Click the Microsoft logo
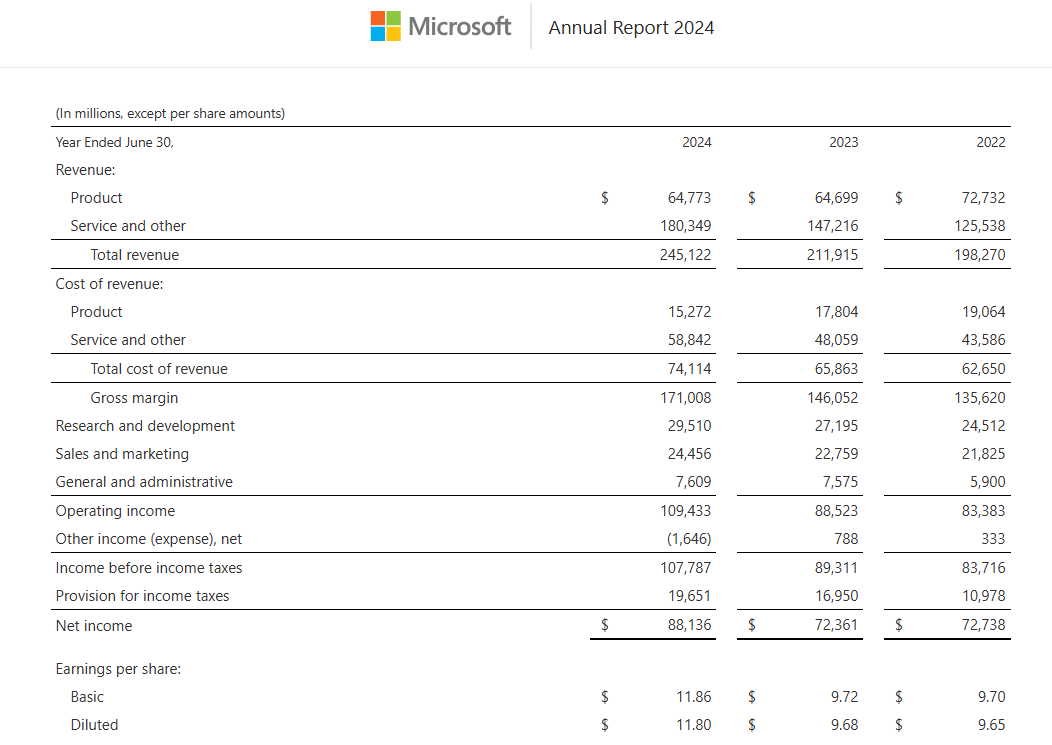The height and width of the screenshot is (745, 1052). [441, 26]
